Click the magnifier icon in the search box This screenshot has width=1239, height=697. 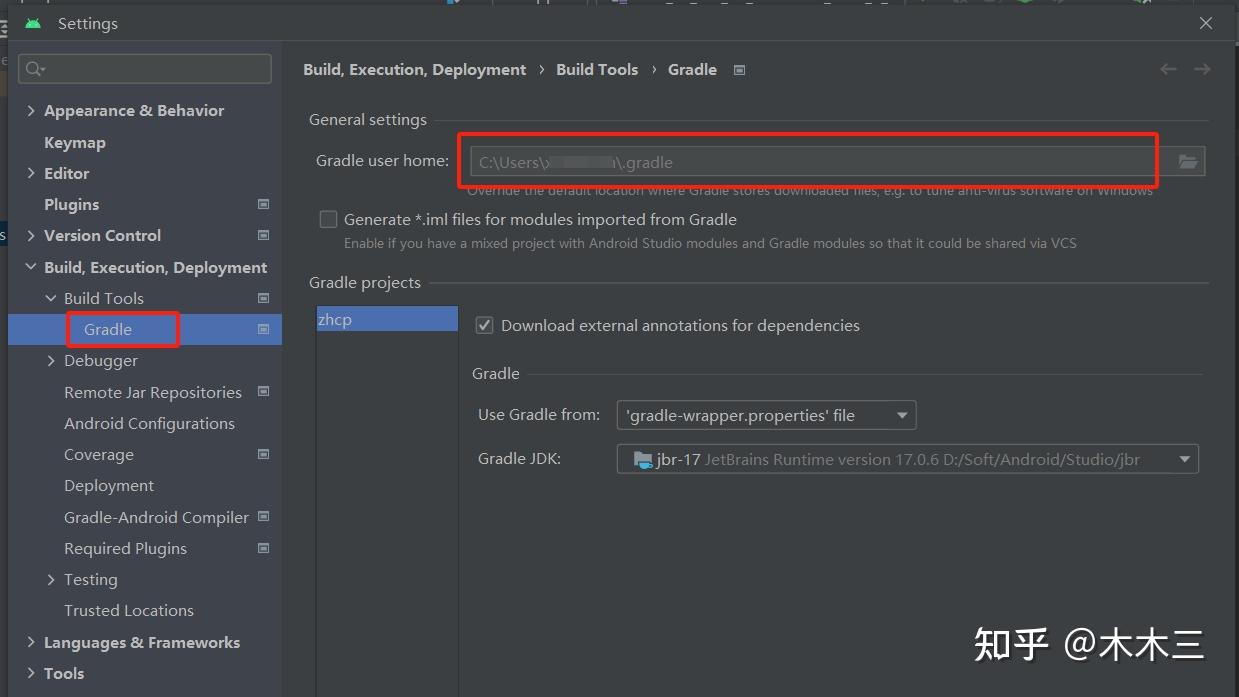click(34, 68)
